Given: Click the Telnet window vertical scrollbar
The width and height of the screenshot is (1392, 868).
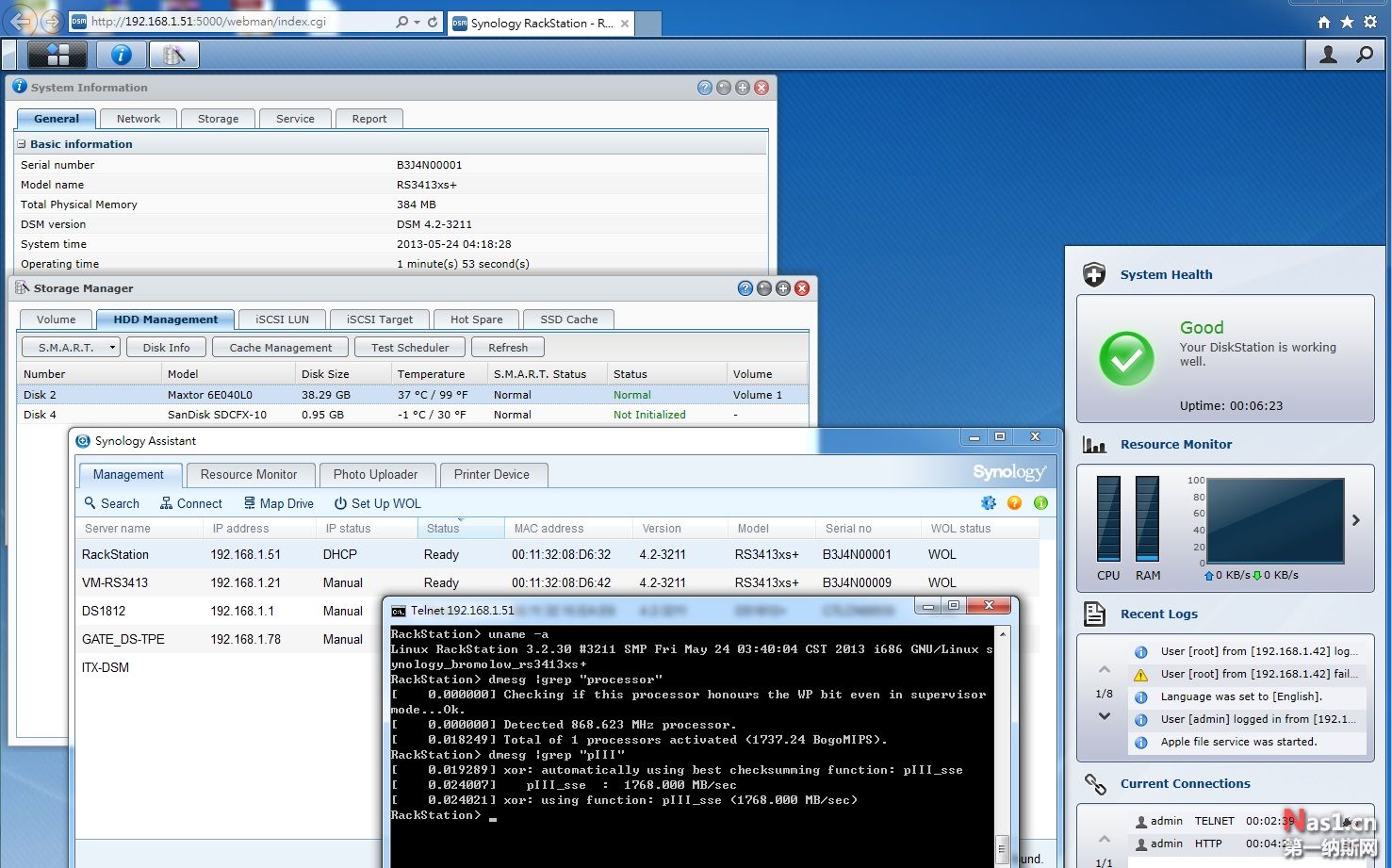Looking at the screenshot, I should pos(1002,745).
